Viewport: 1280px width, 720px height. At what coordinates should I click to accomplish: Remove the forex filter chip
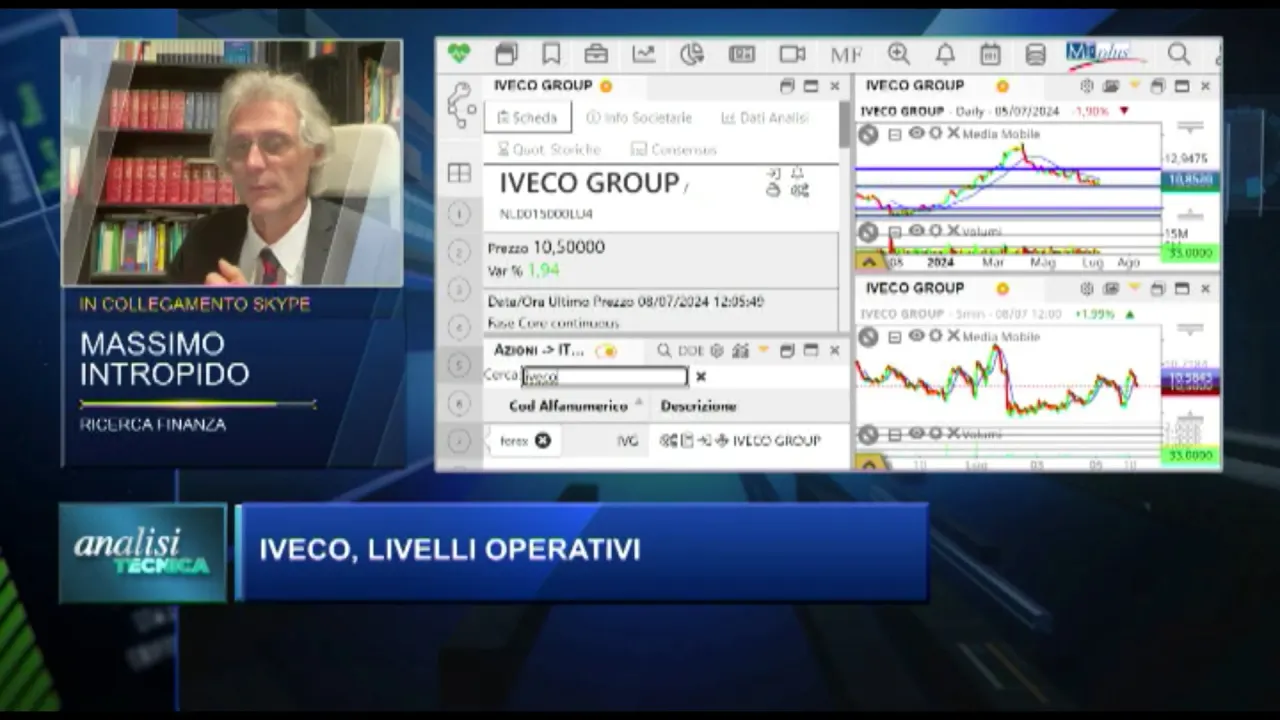tap(542, 440)
